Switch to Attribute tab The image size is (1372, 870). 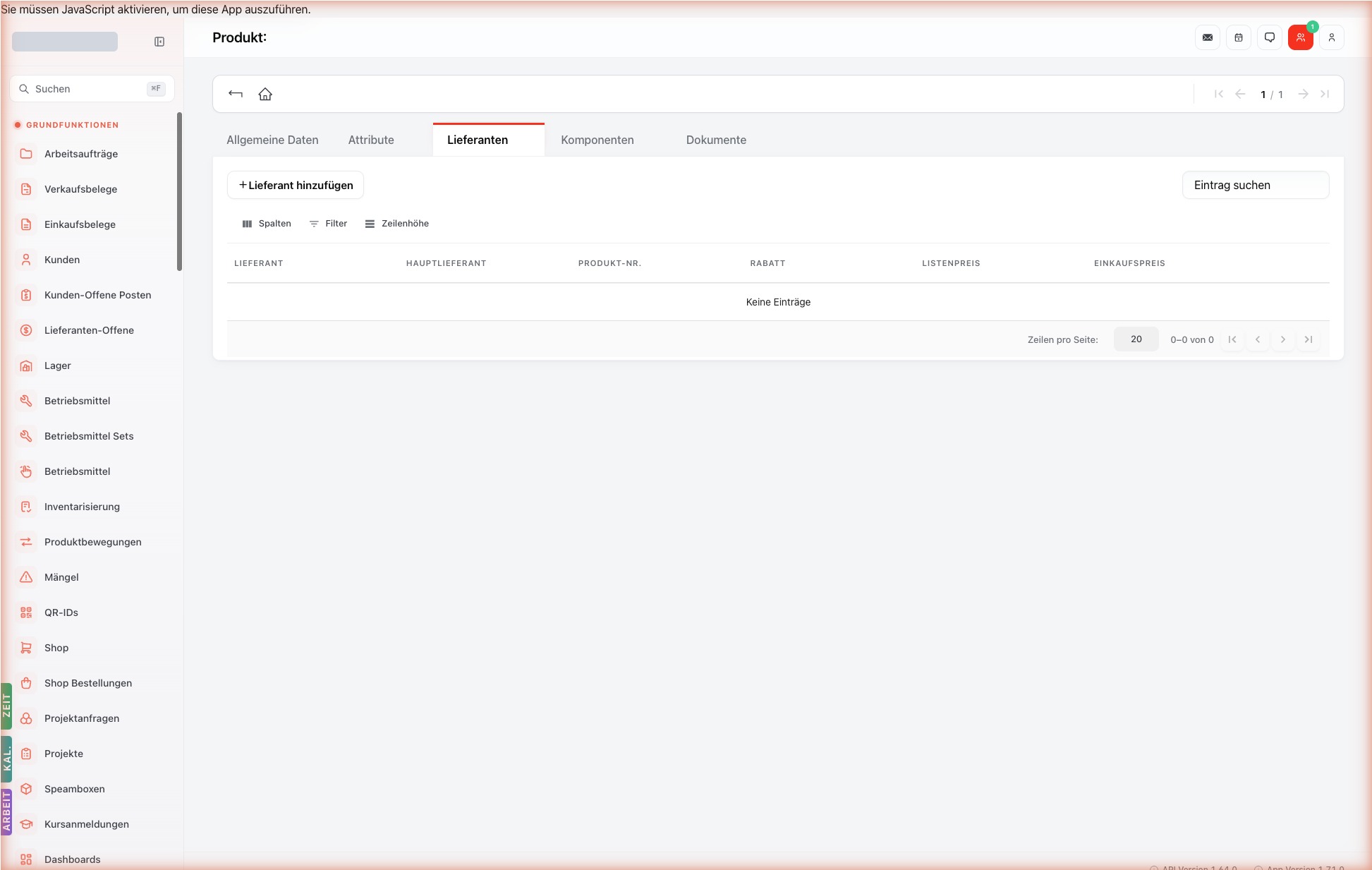pos(371,140)
